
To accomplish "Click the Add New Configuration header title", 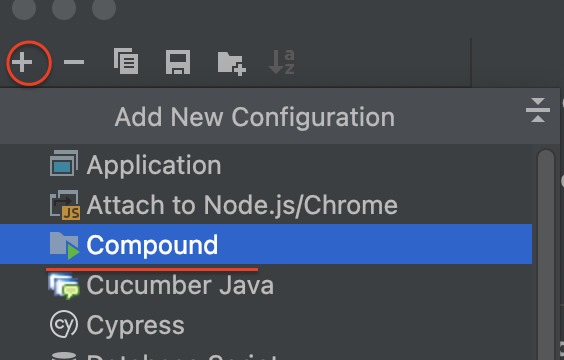I will (x=255, y=117).
